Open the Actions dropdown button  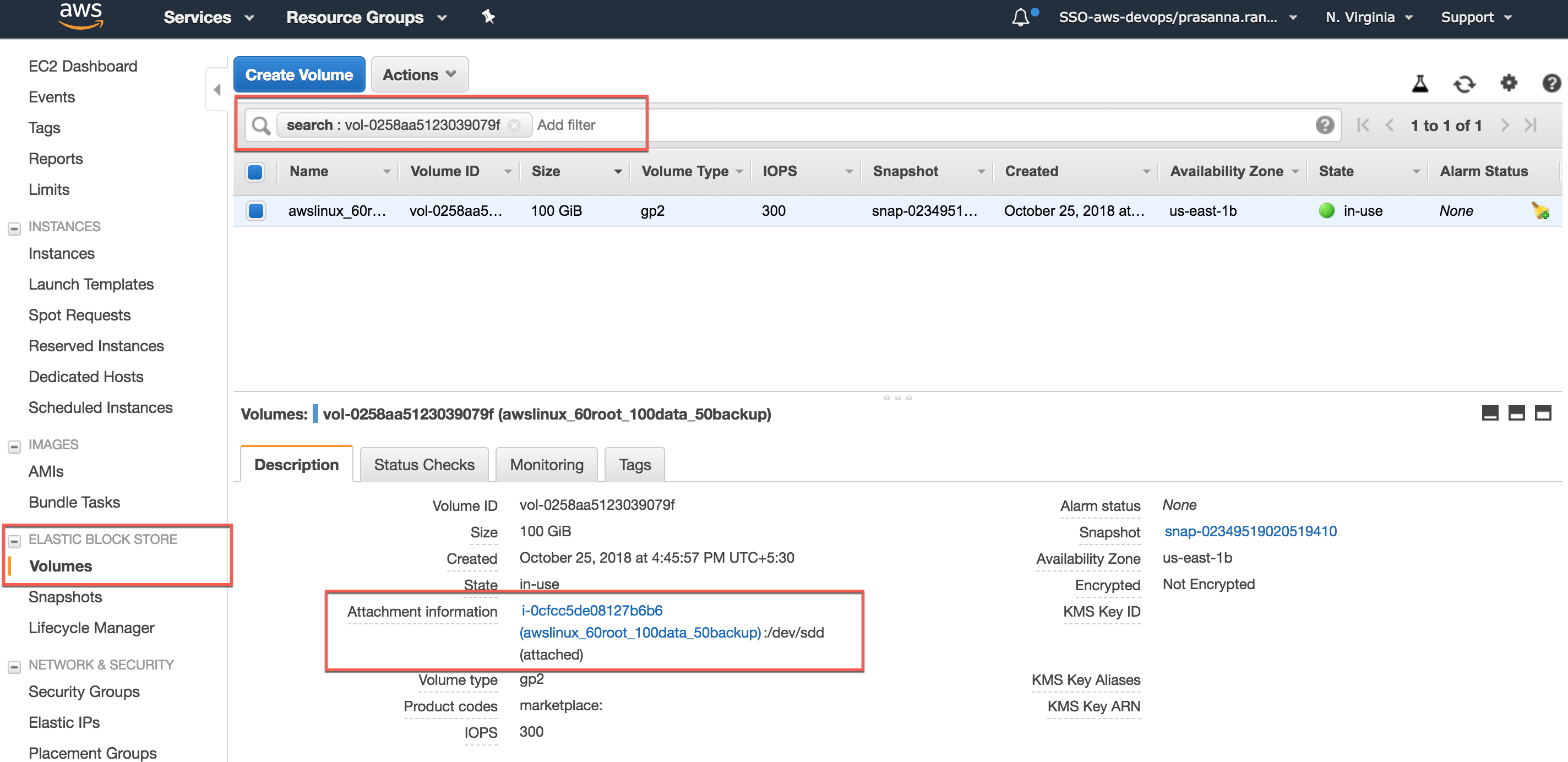click(x=420, y=74)
